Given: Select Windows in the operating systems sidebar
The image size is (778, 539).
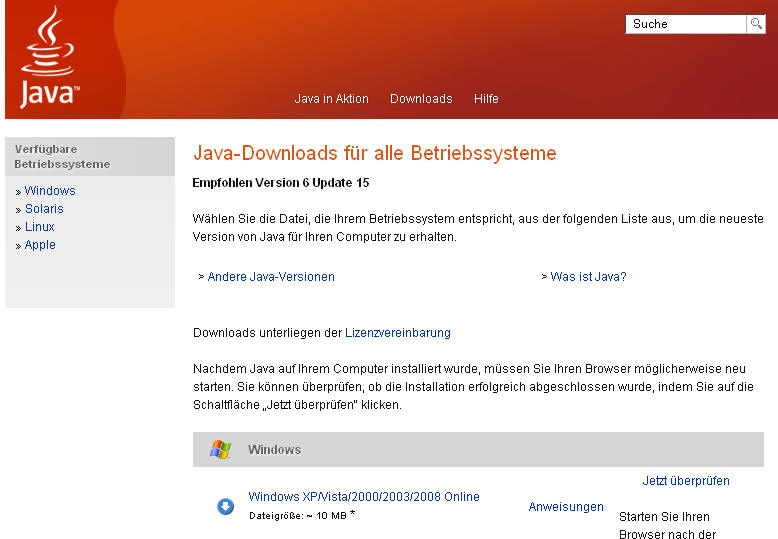Looking at the screenshot, I should click(50, 191).
